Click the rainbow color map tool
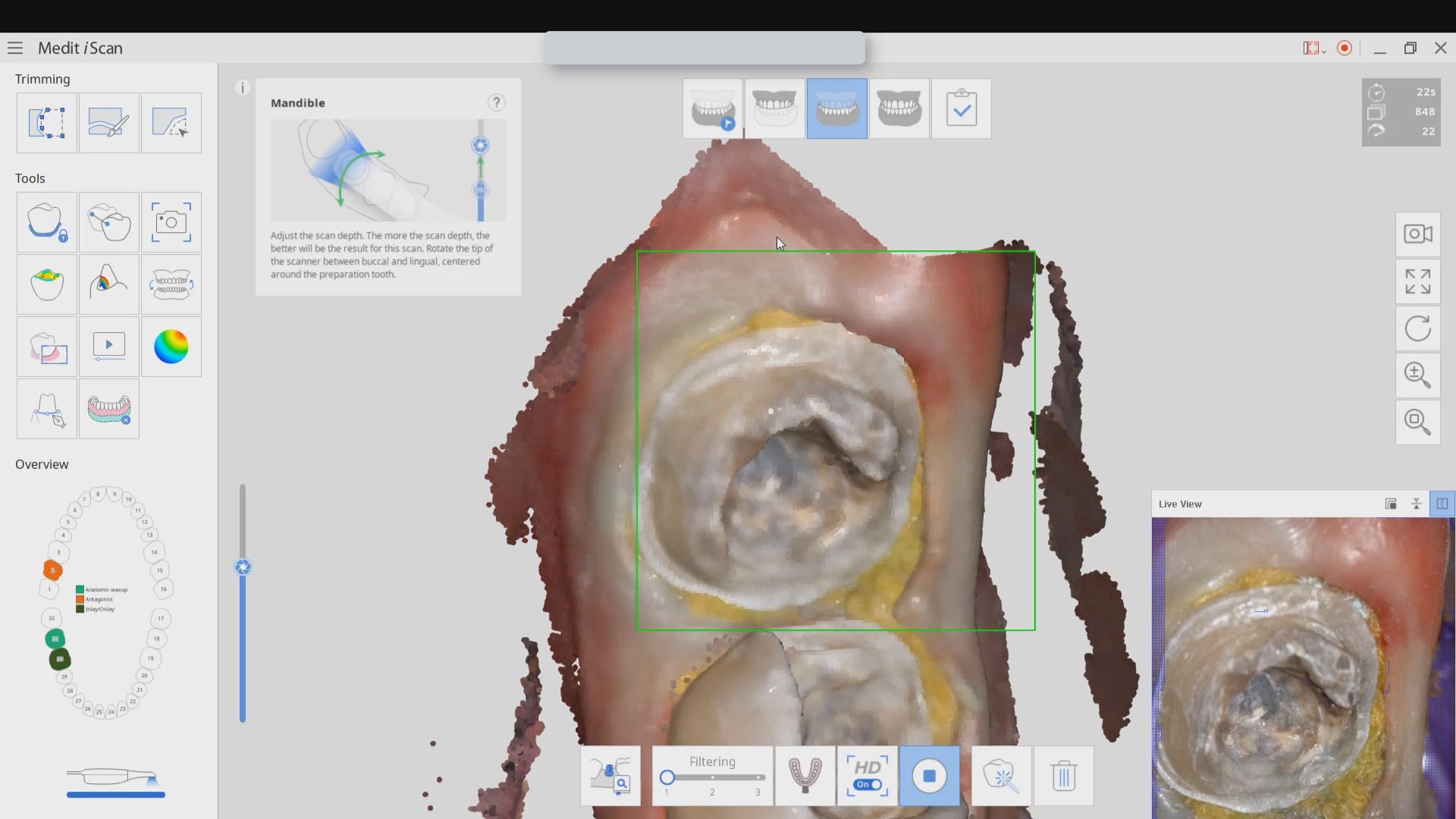Screen dimensions: 1456x819 [171, 347]
